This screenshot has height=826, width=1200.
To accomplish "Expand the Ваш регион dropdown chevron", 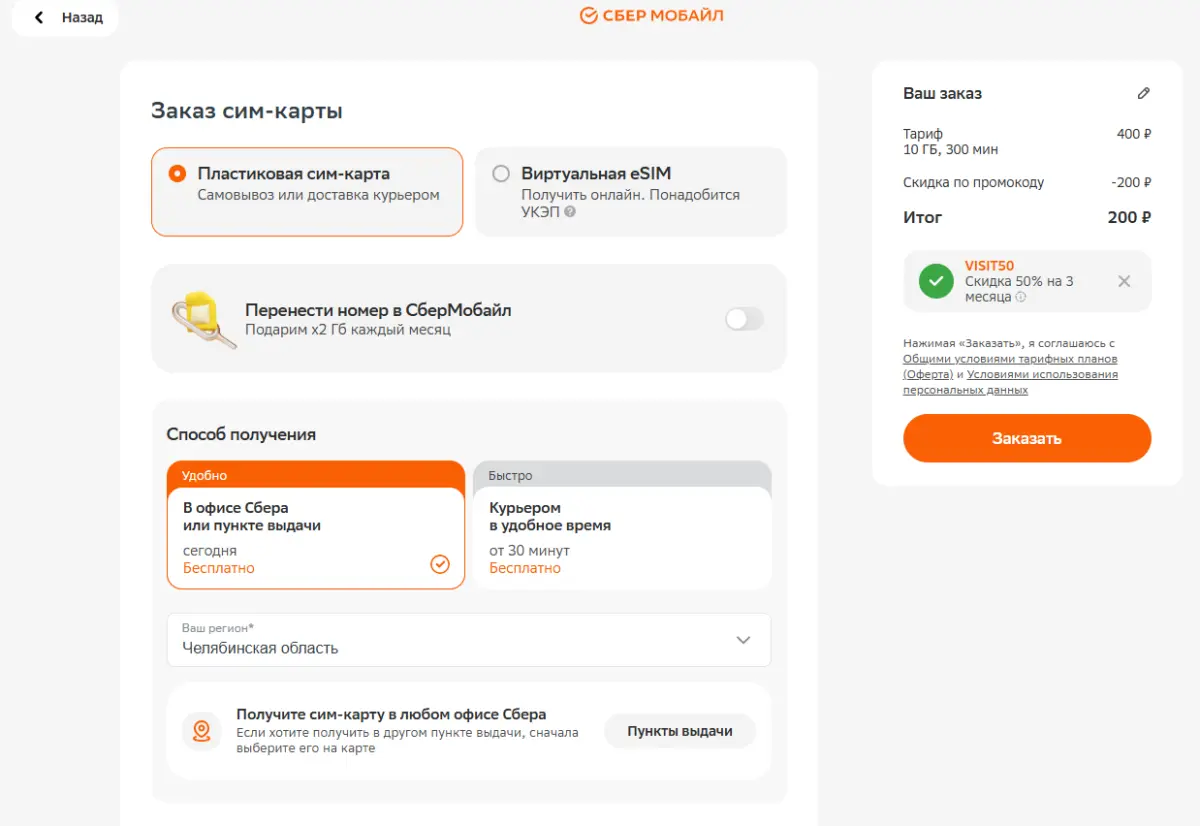I will pos(743,640).
